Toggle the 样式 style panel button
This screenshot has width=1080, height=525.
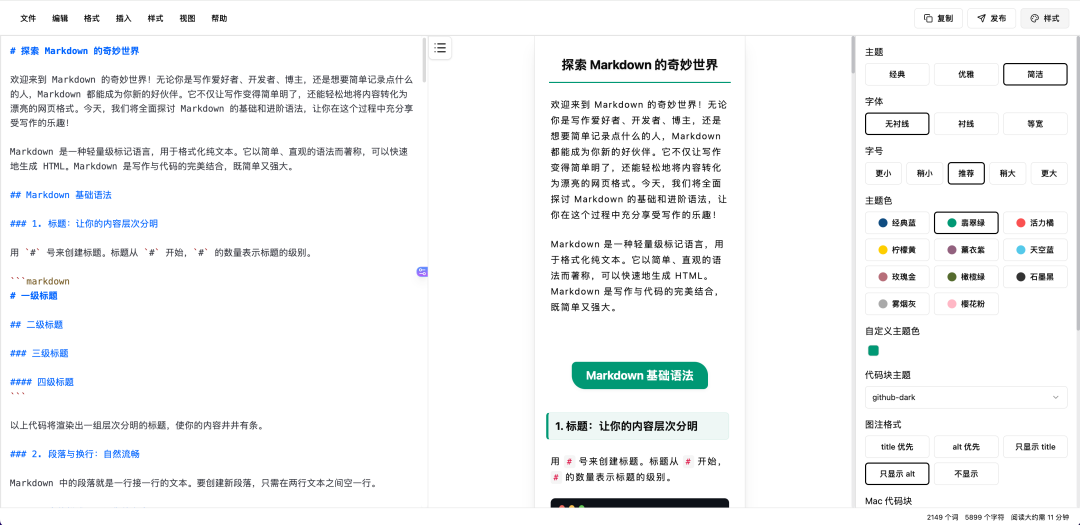point(1044,18)
